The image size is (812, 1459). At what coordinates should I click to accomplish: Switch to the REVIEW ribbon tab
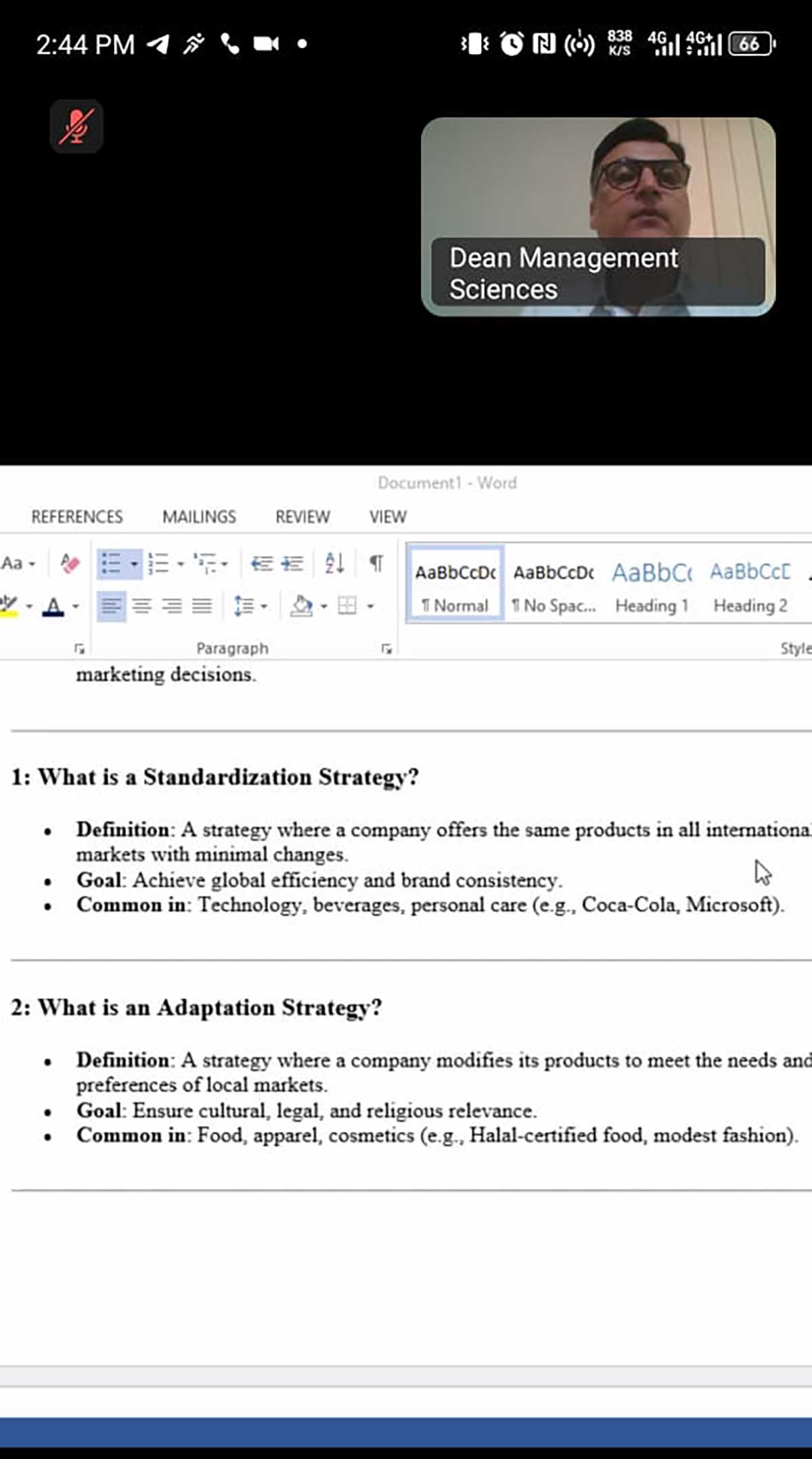[302, 517]
